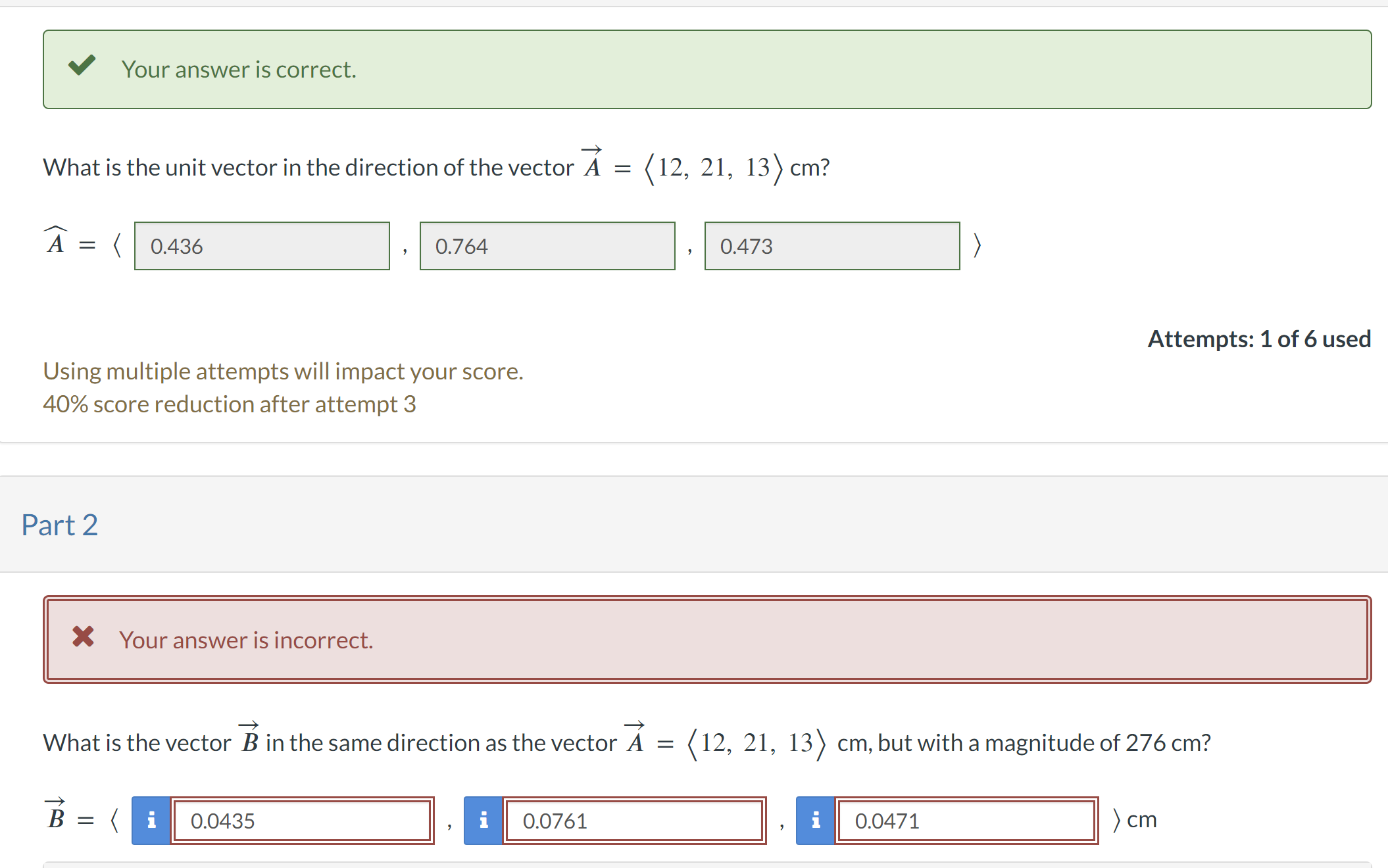The height and width of the screenshot is (868, 1388).
Task: Open info popup for third B component
Action: tap(816, 820)
